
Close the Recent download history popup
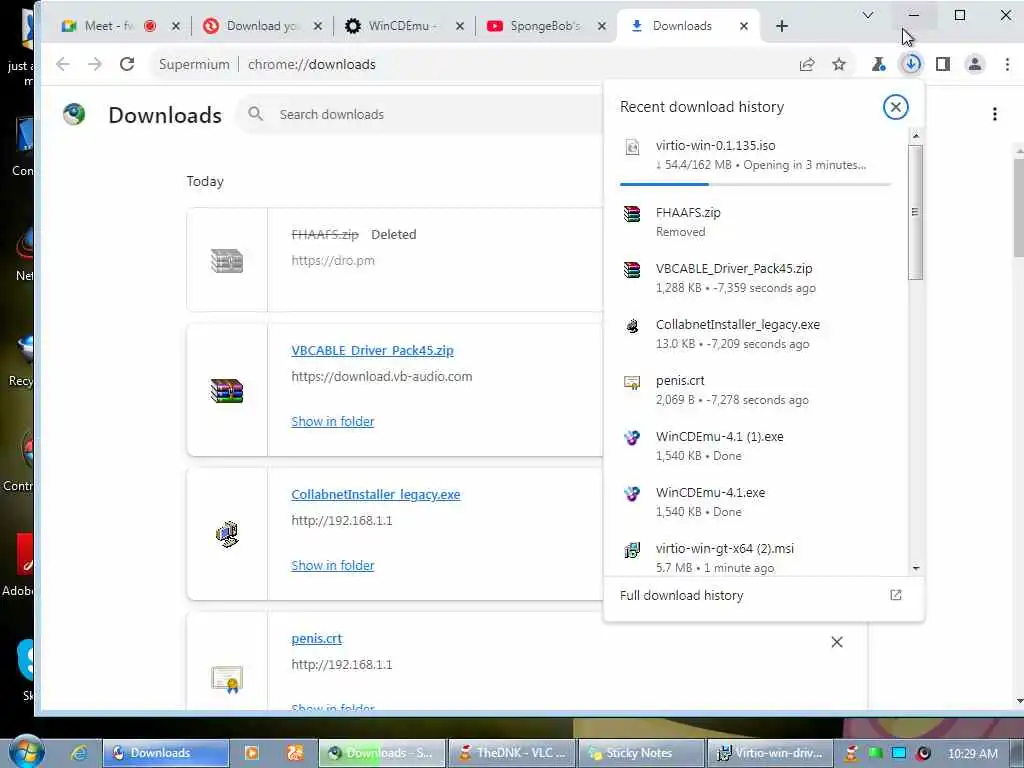coord(895,107)
